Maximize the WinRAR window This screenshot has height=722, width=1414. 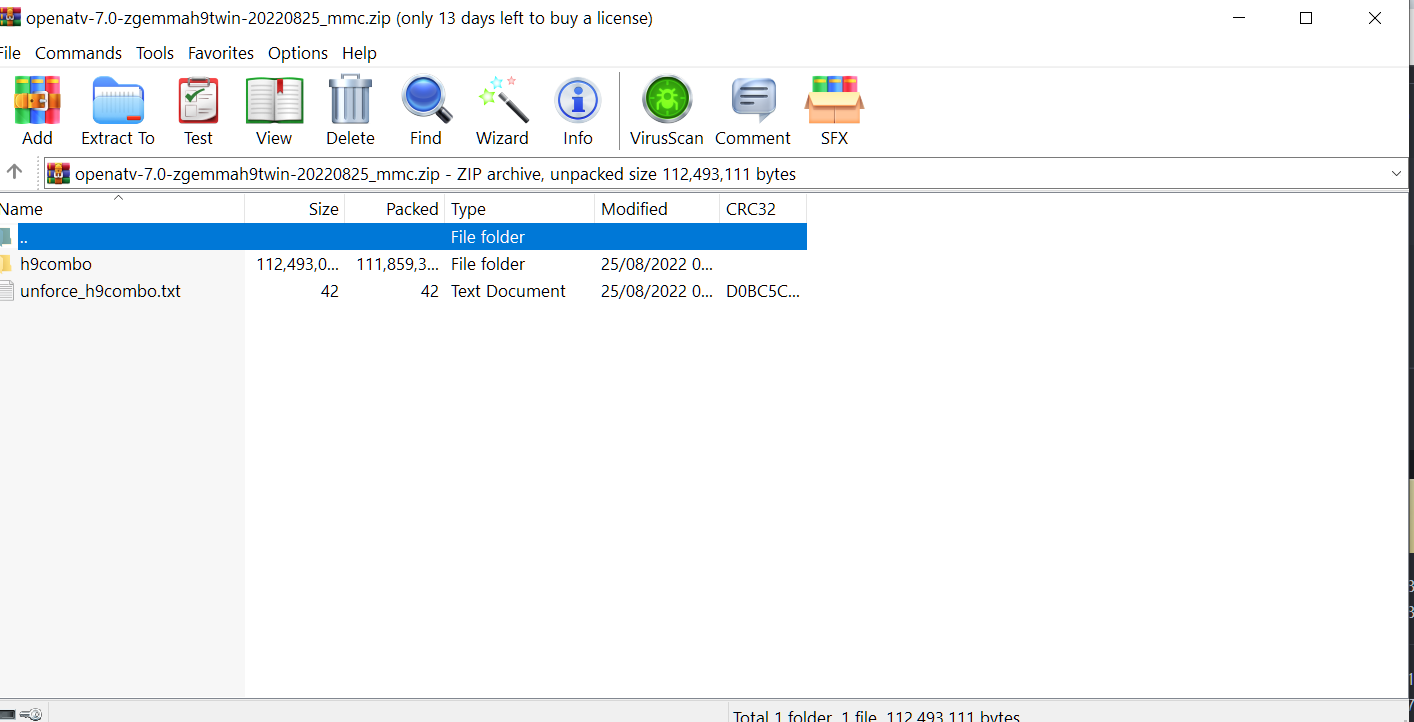tap(1306, 18)
